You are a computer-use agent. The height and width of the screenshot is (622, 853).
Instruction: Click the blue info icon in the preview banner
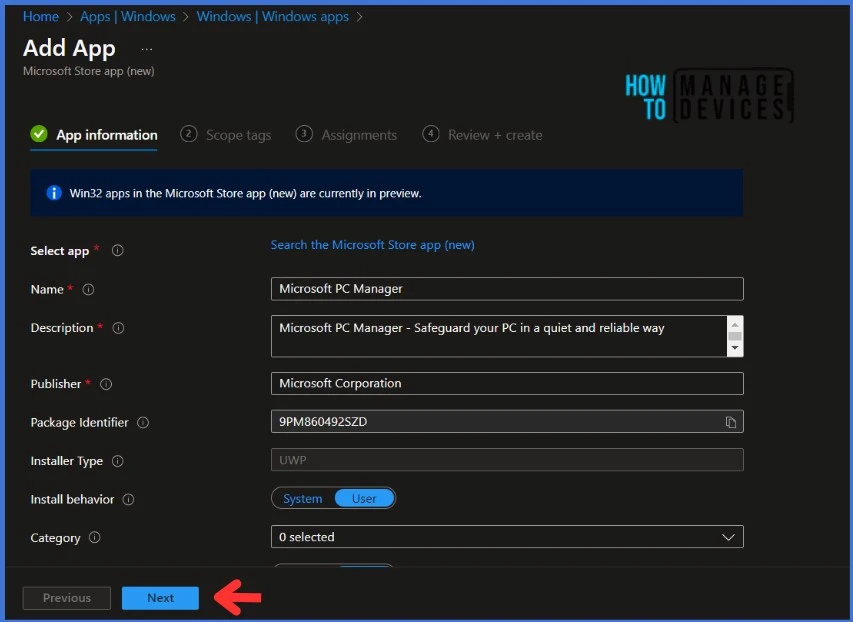(x=54, y=193)
